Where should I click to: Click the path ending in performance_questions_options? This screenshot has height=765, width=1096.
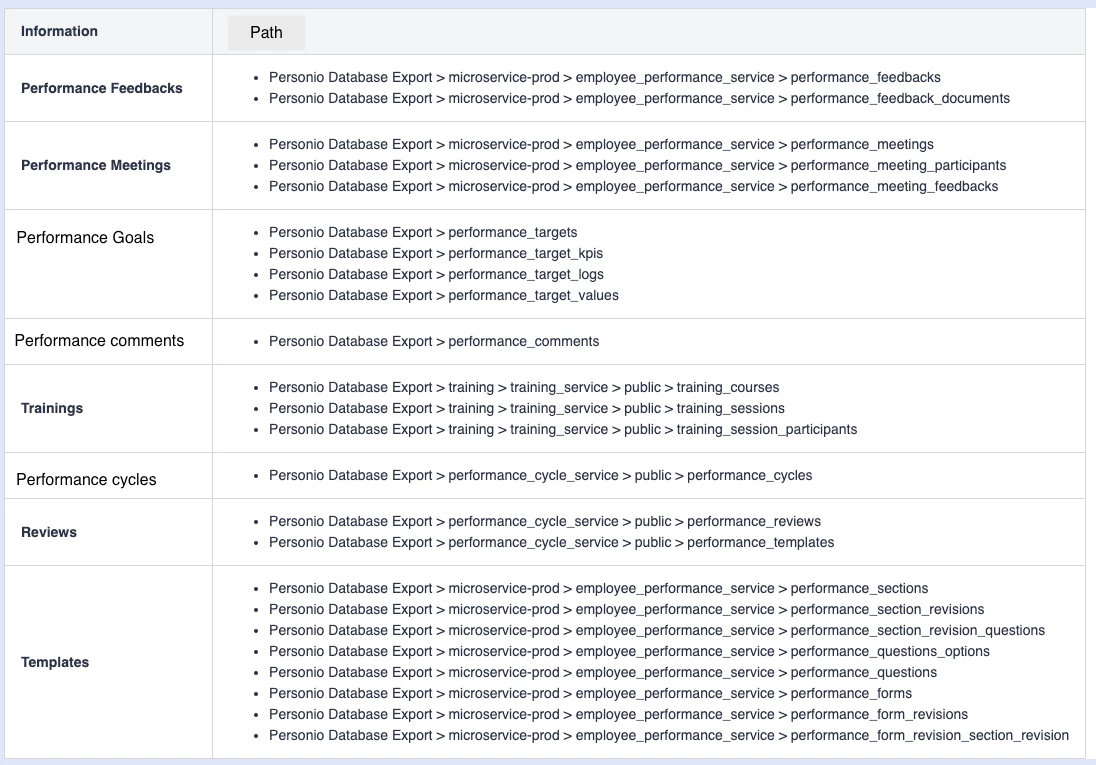629,652
